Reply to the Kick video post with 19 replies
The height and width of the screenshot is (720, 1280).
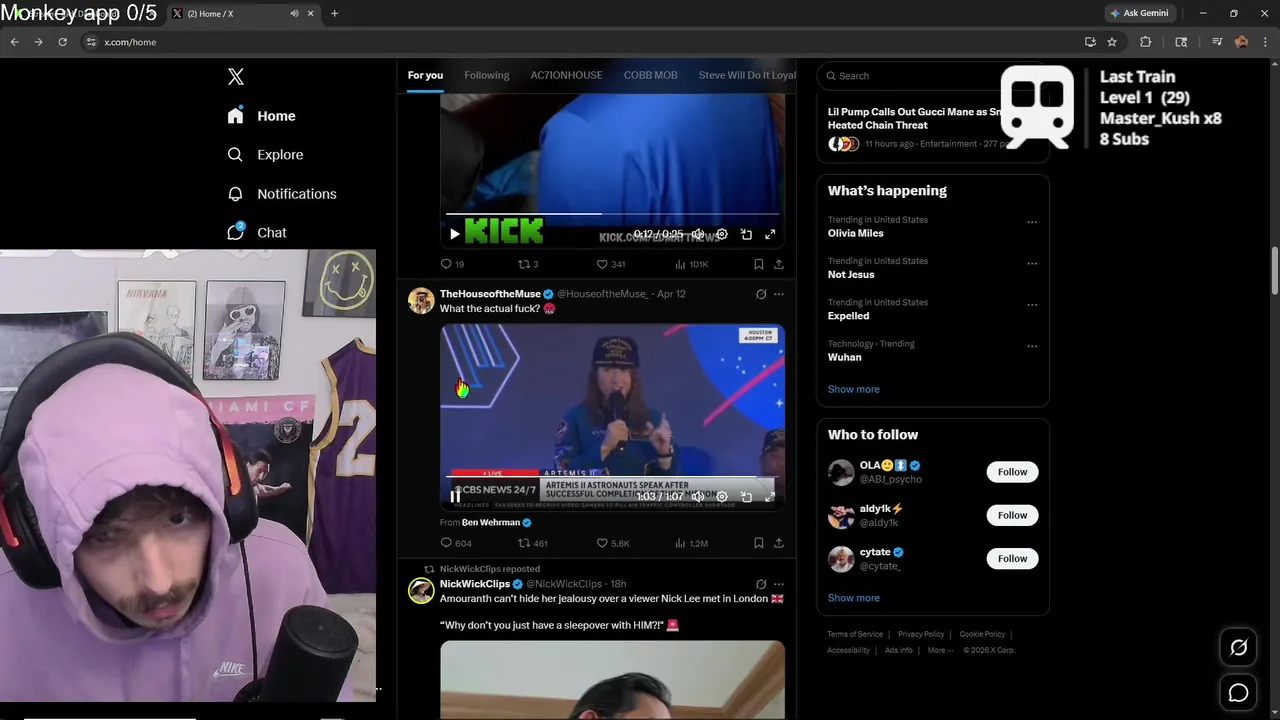452,264
